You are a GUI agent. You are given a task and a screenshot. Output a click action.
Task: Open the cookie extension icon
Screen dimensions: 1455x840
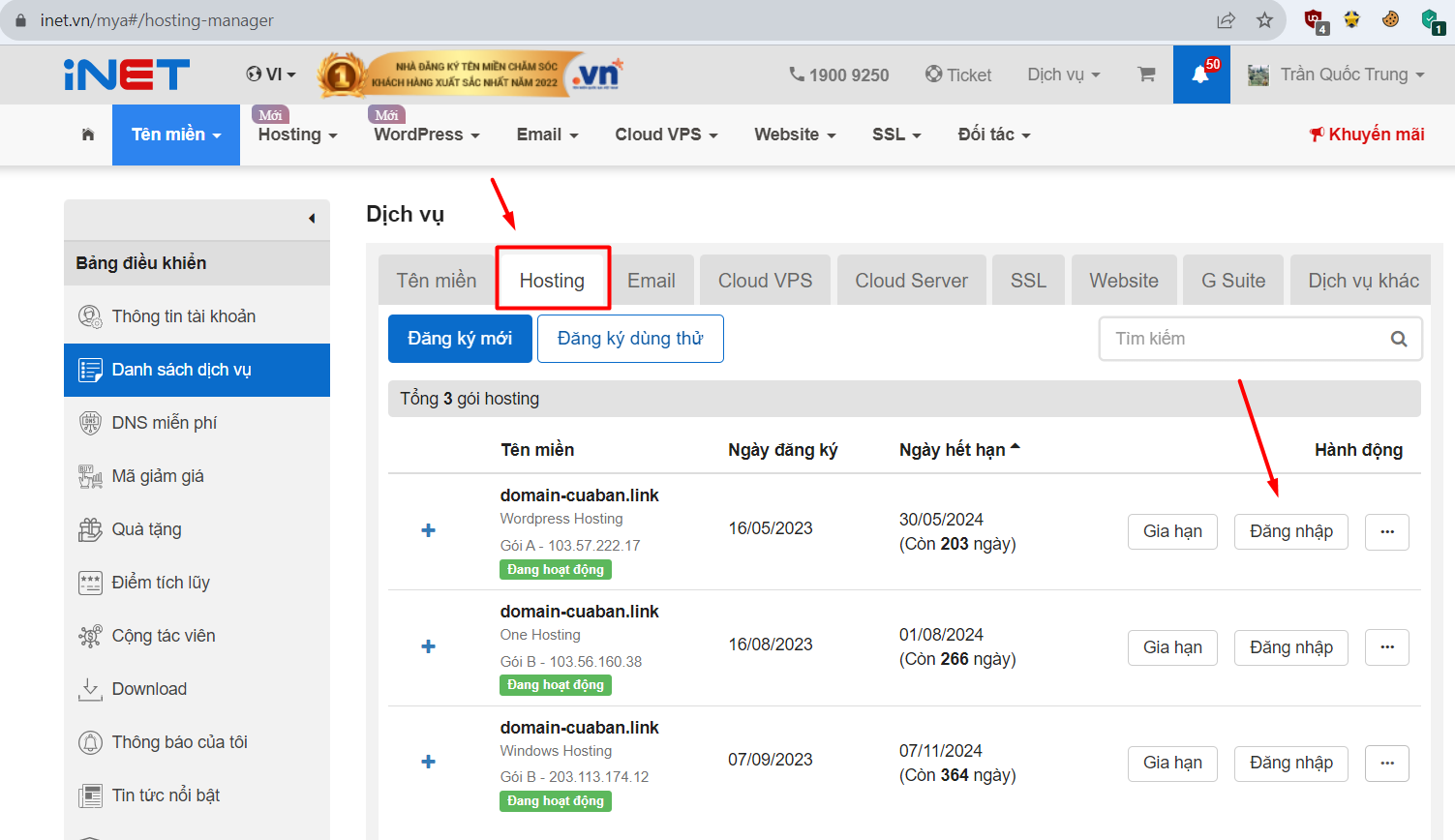(1390, 18)
